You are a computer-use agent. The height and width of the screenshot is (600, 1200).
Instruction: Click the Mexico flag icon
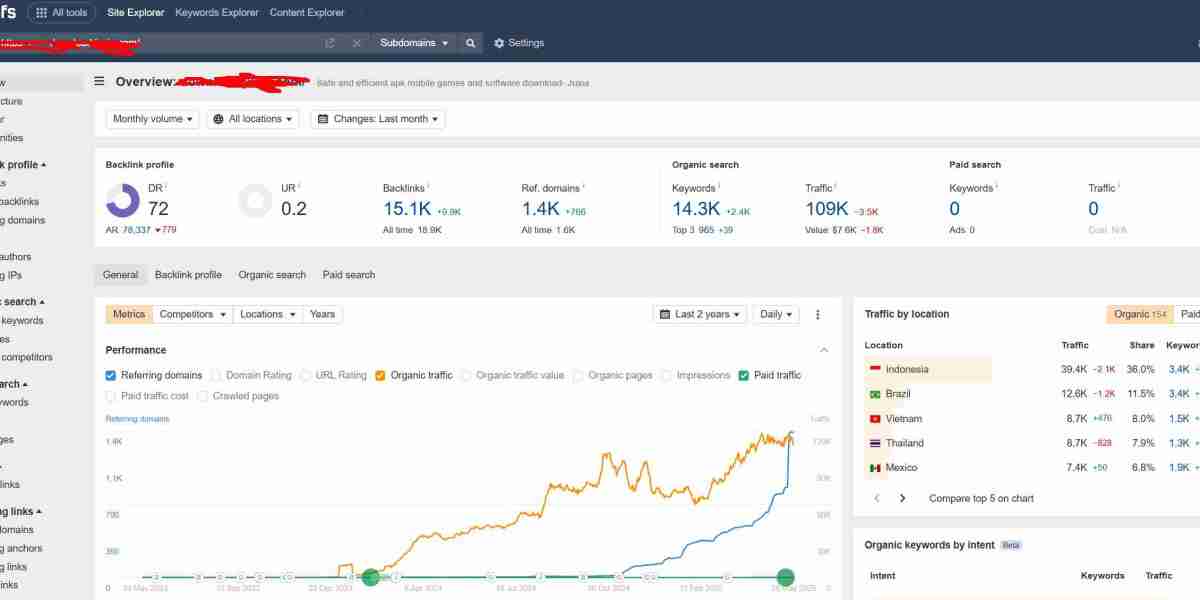pos(875,468)
